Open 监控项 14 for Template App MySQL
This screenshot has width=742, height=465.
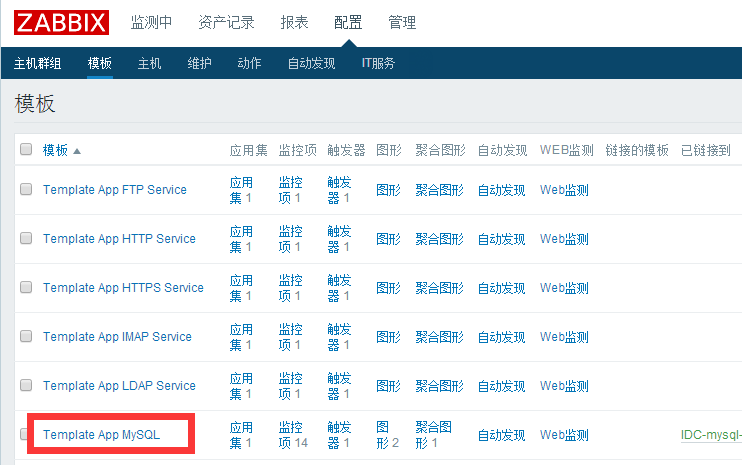point(293,435)
